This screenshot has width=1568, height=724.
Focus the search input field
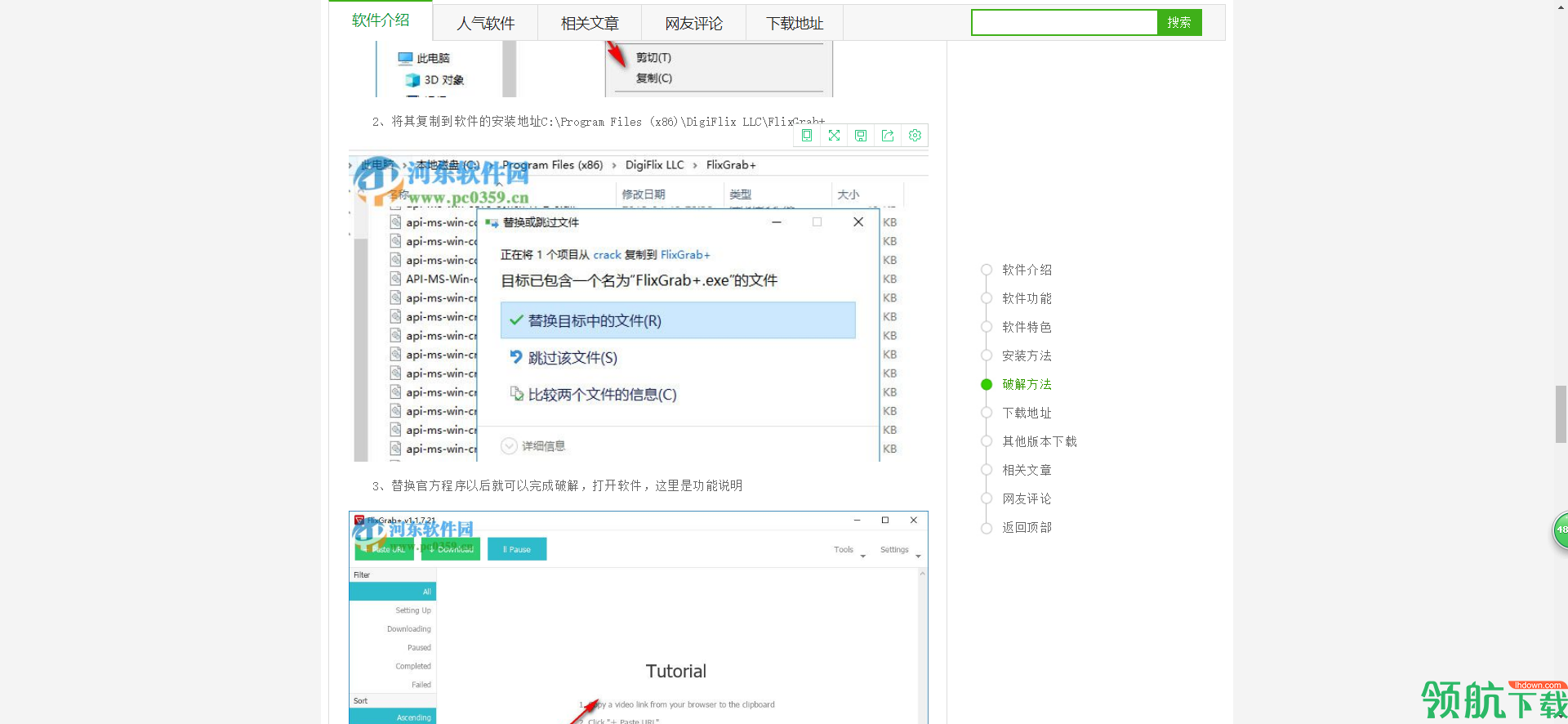[1064, 22]
